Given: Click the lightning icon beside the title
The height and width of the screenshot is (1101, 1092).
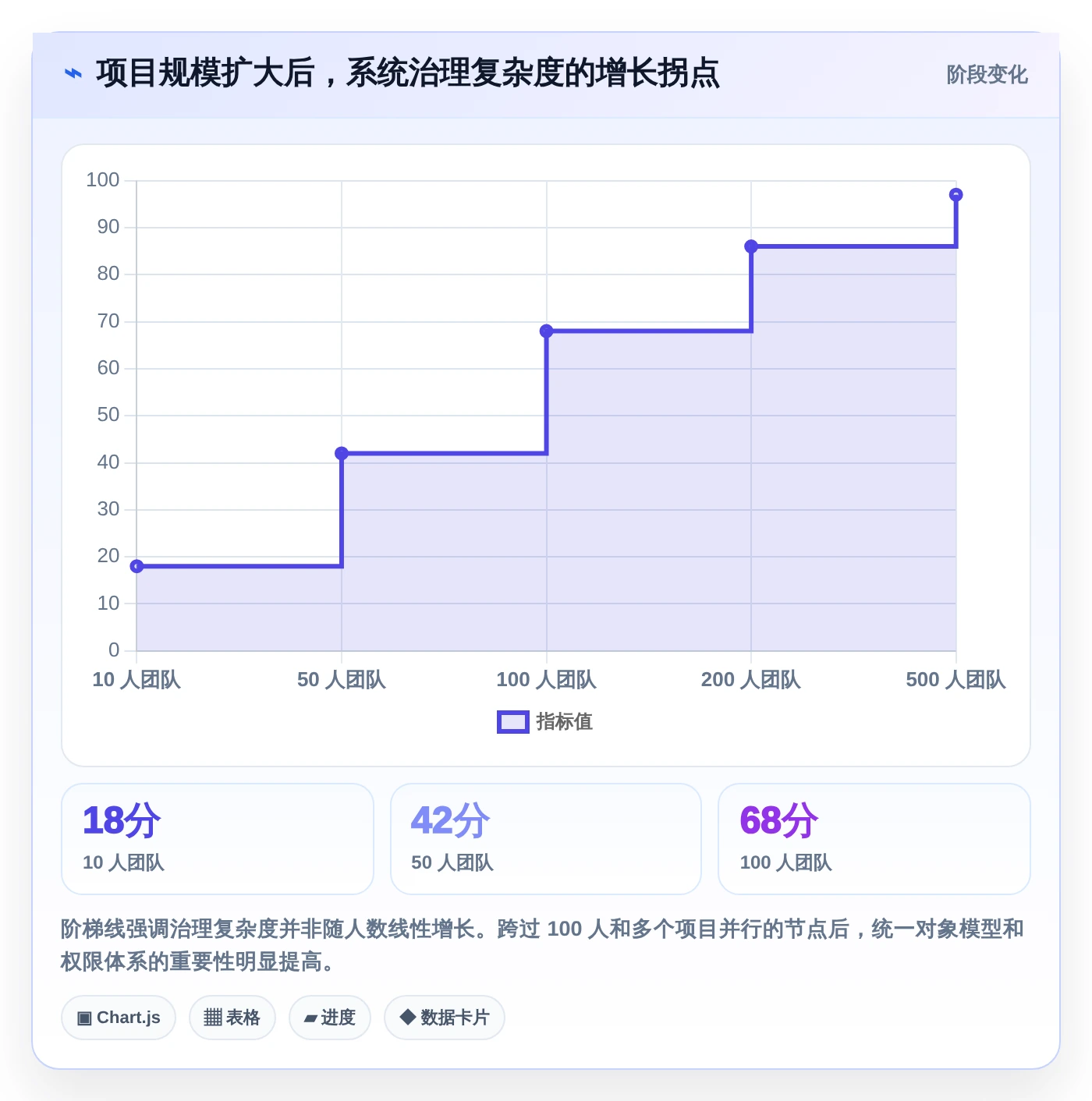Looking at the screenshot, I should click(x=73, y=74).
